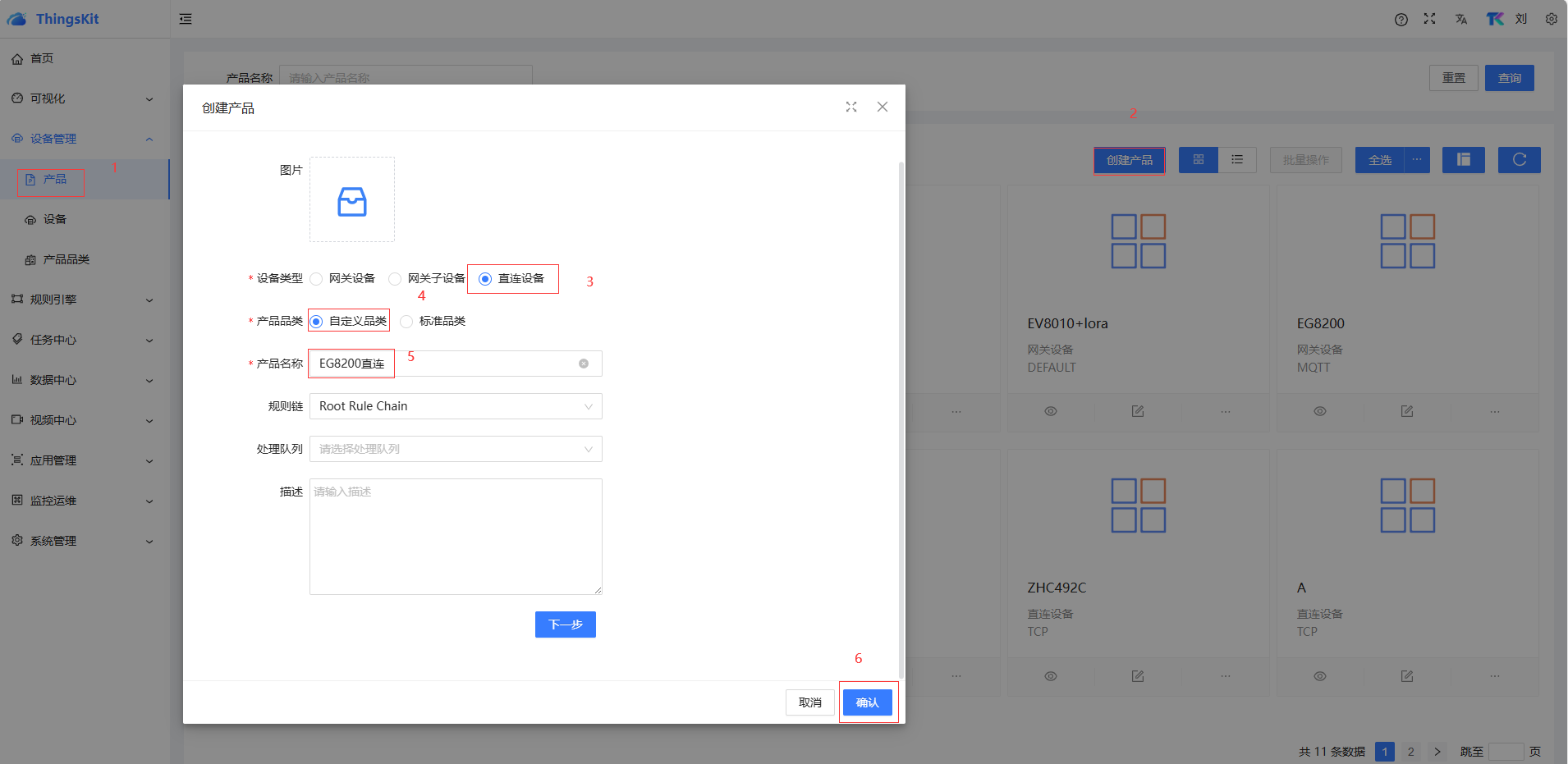Image resolution: width=1568 pixels, height=764 pixels.
Task: Open 产品品类 in the sidebar
Action: click(66, 259)
